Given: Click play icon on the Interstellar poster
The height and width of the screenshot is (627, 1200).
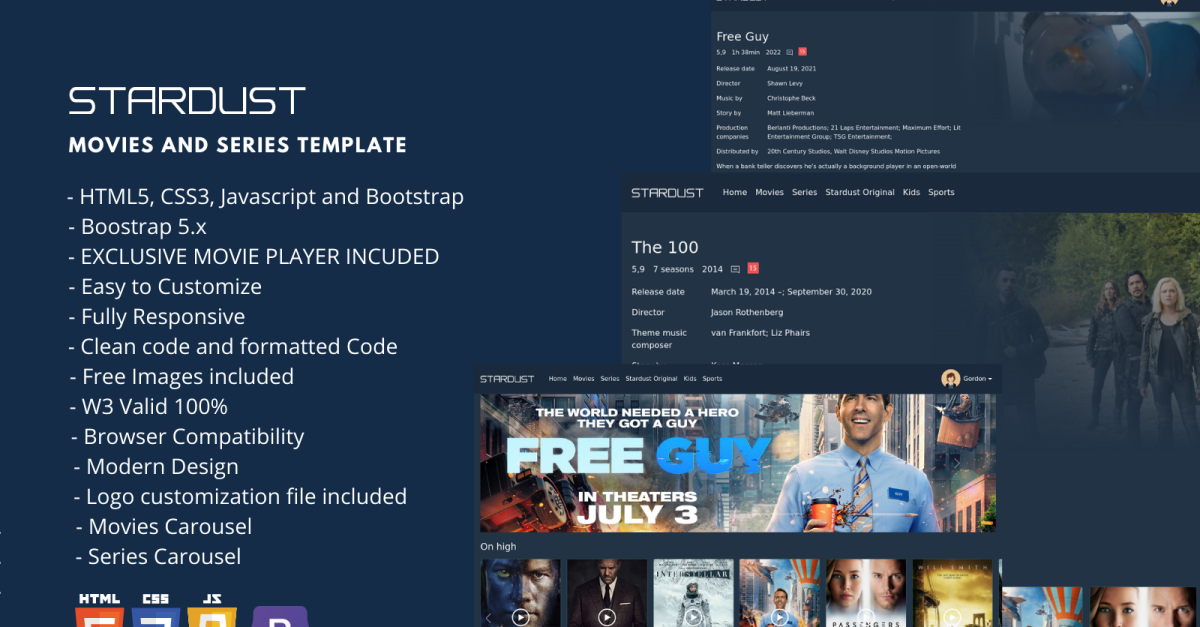Looking at the screenshot, I should click(693, 617).
